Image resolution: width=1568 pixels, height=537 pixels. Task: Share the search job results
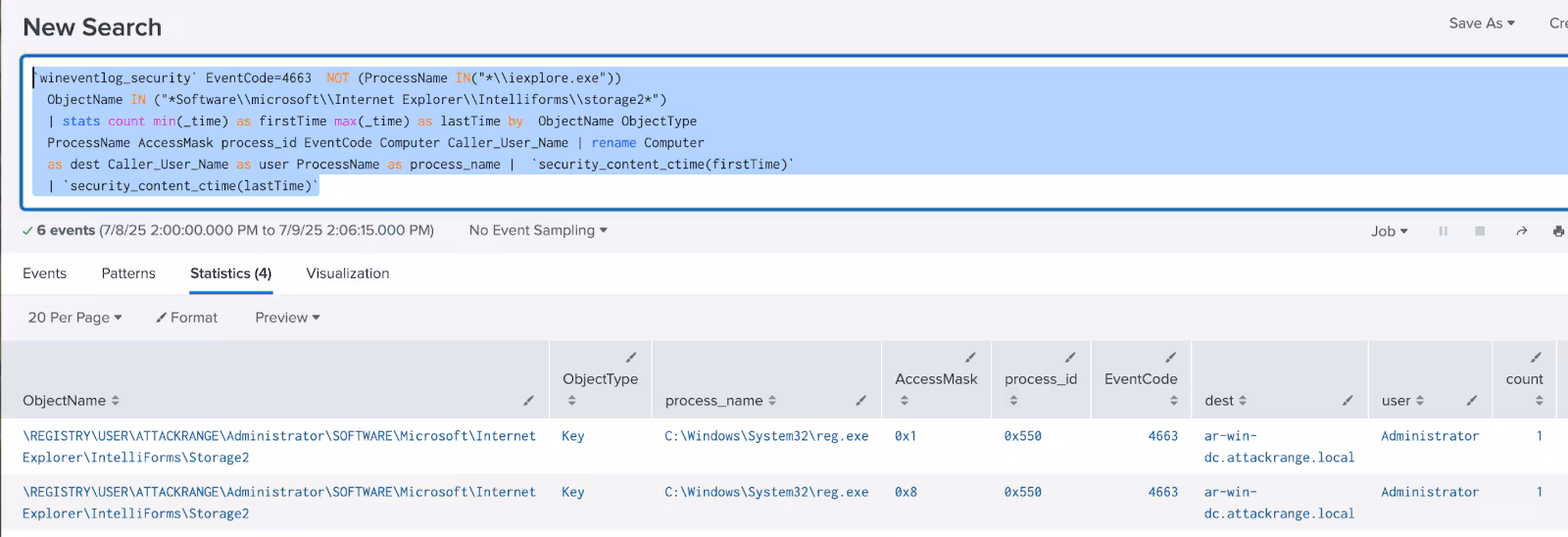pyautogui.click(x=1521, y=231)
